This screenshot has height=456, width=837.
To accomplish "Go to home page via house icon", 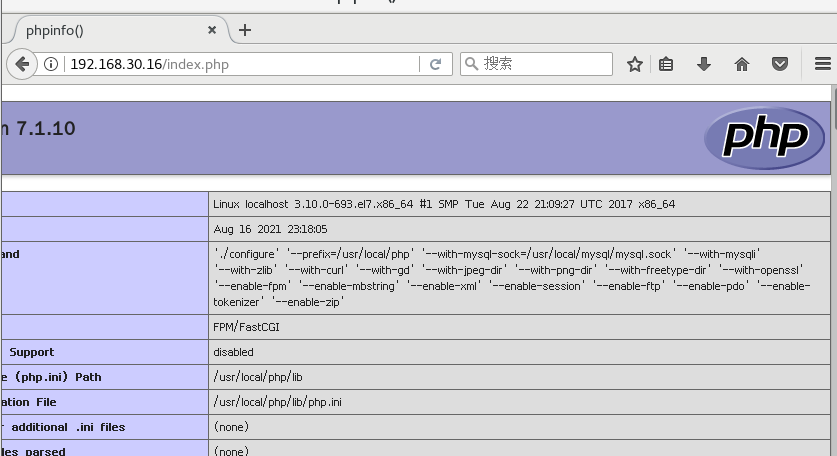I will coord(741,64).
